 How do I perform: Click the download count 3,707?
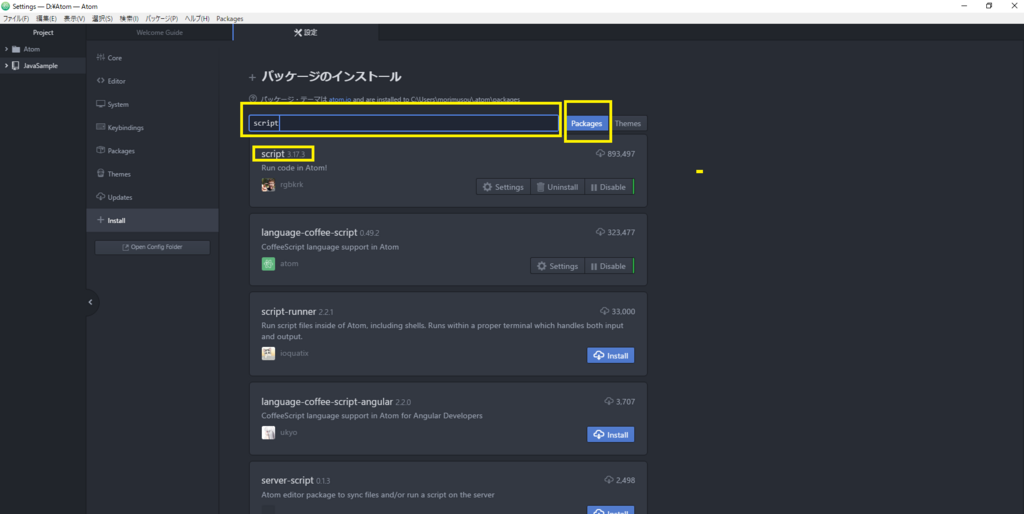click(x=625, y=402)
